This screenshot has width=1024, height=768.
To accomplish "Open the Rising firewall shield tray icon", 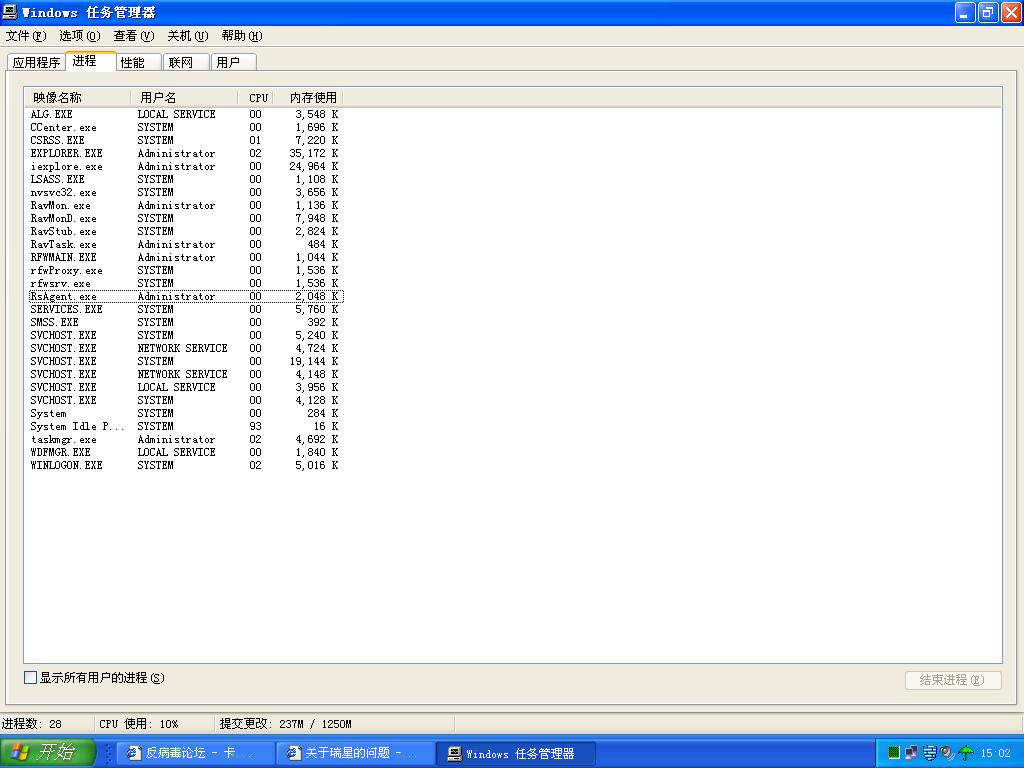I will point(929,753).
